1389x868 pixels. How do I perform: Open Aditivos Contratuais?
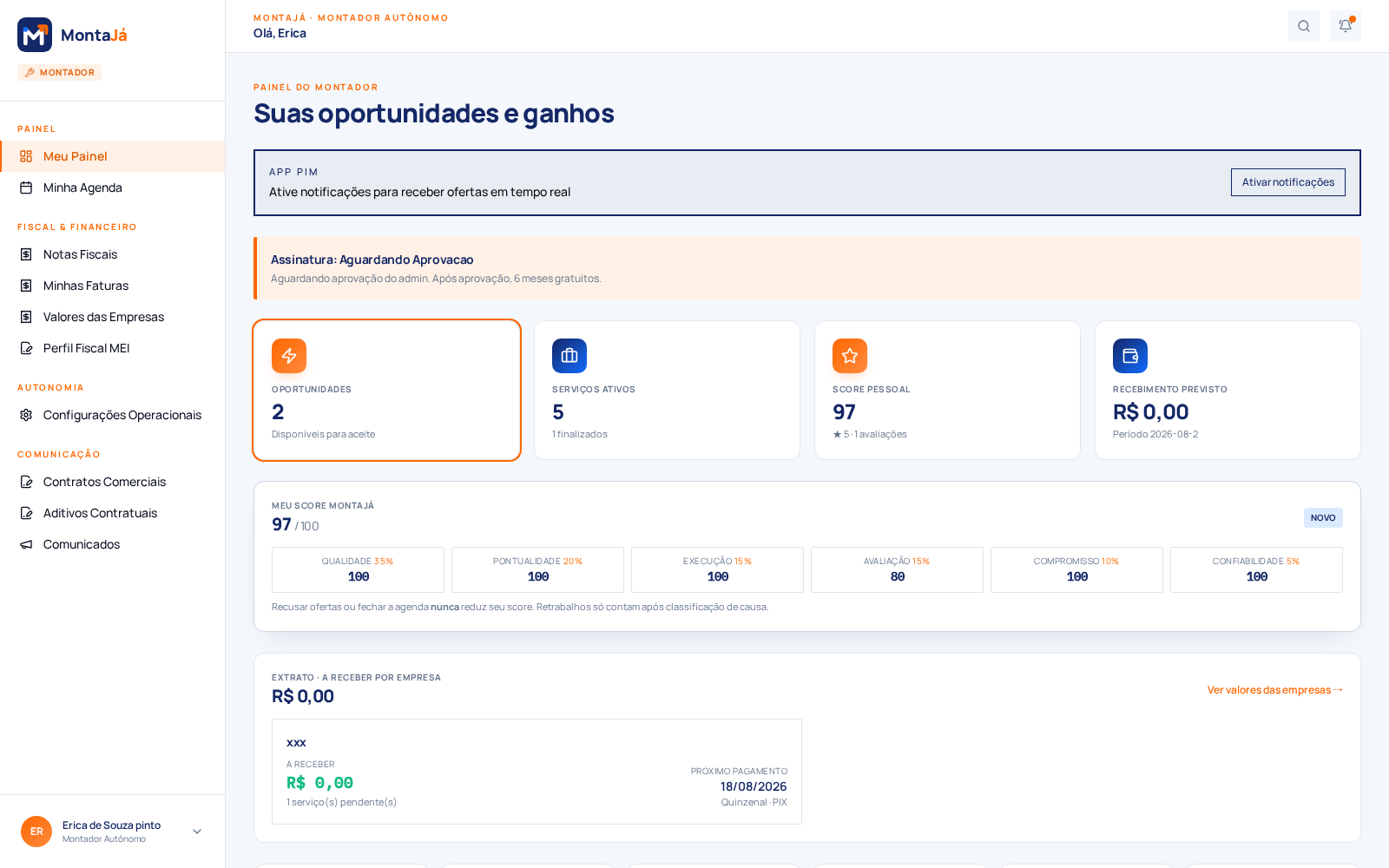point(113,513)
